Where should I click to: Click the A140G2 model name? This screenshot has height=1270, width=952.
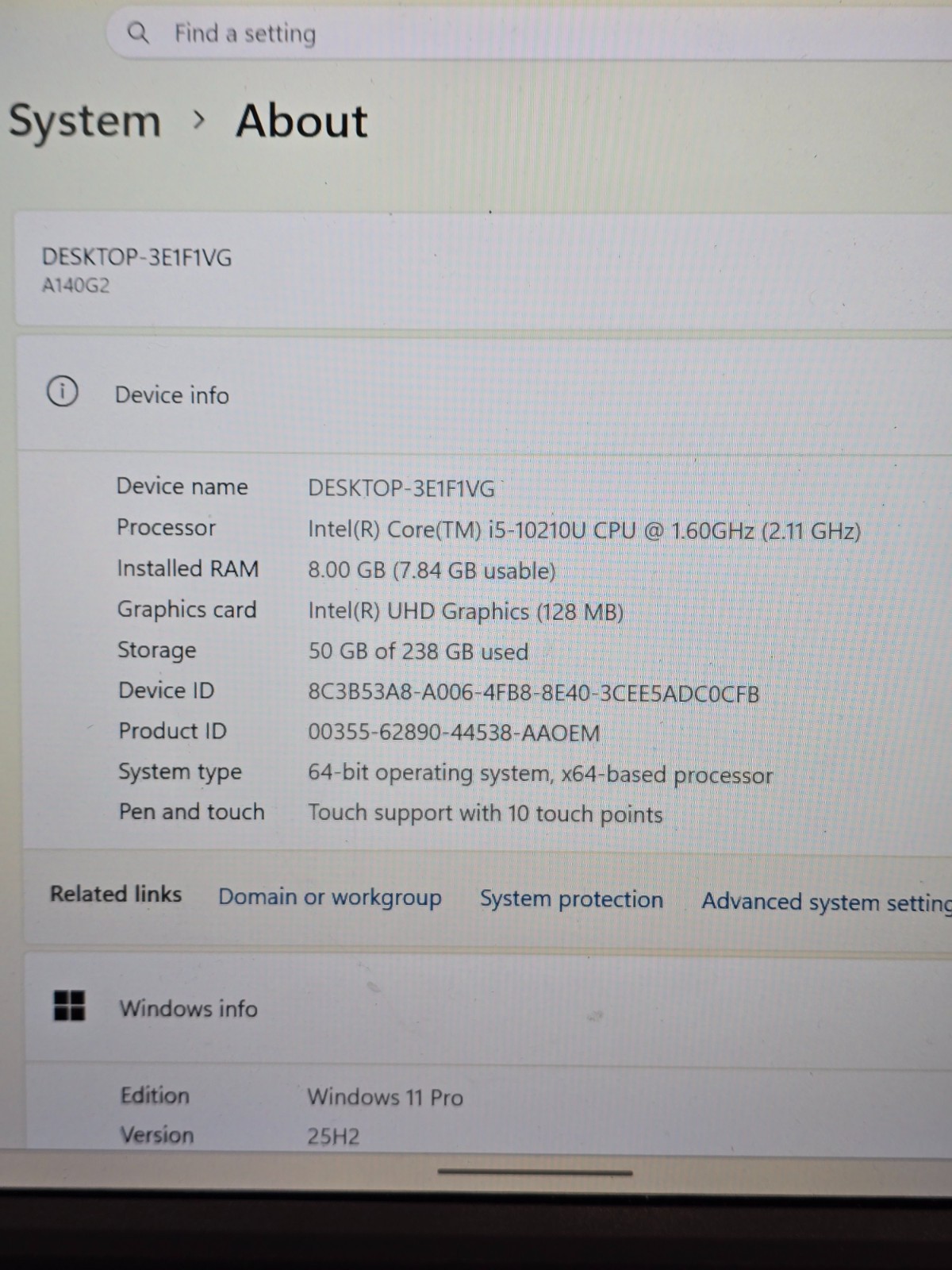tap(75, 286)
